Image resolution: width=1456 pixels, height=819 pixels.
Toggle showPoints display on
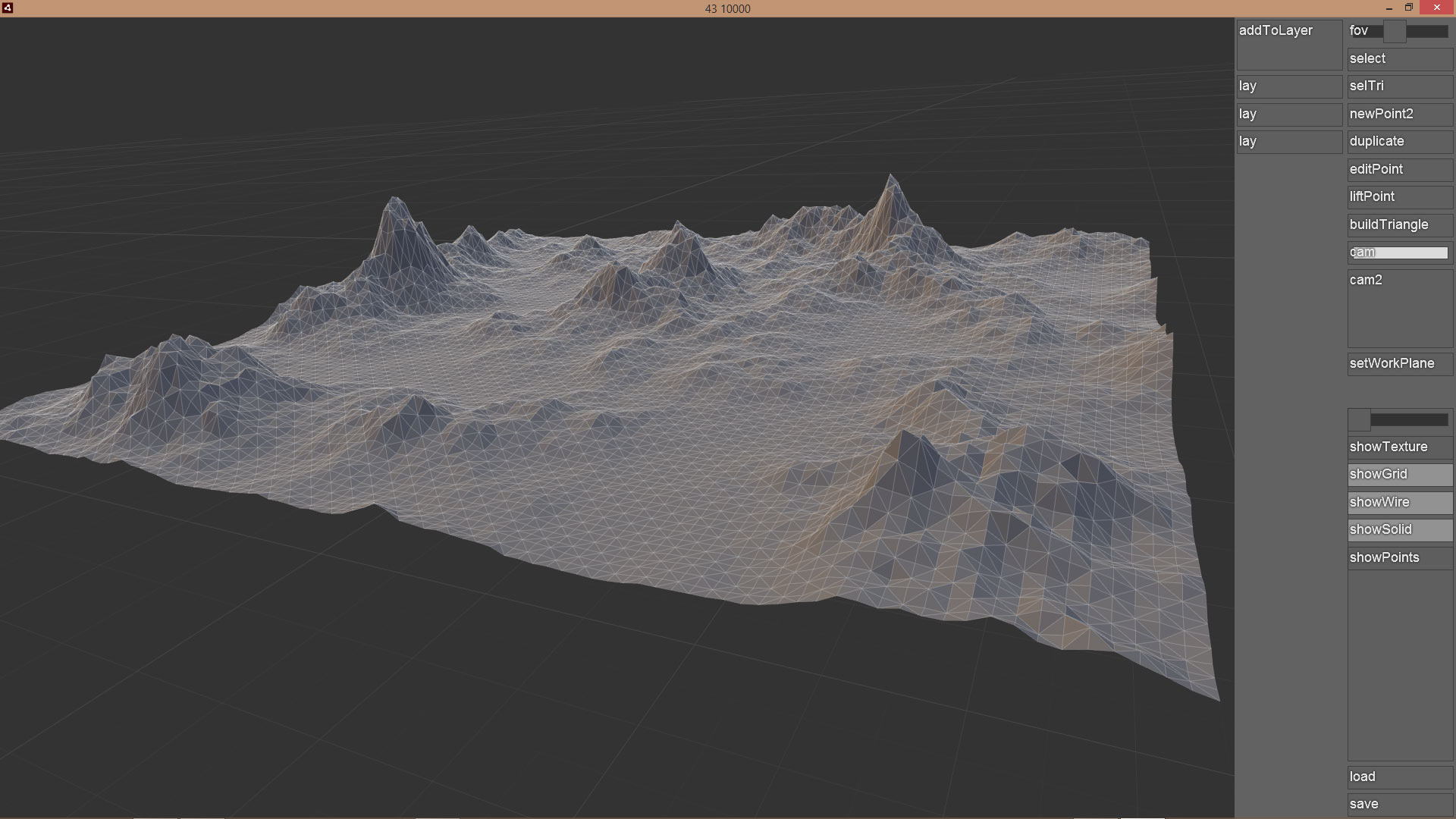pos(1399,558)
